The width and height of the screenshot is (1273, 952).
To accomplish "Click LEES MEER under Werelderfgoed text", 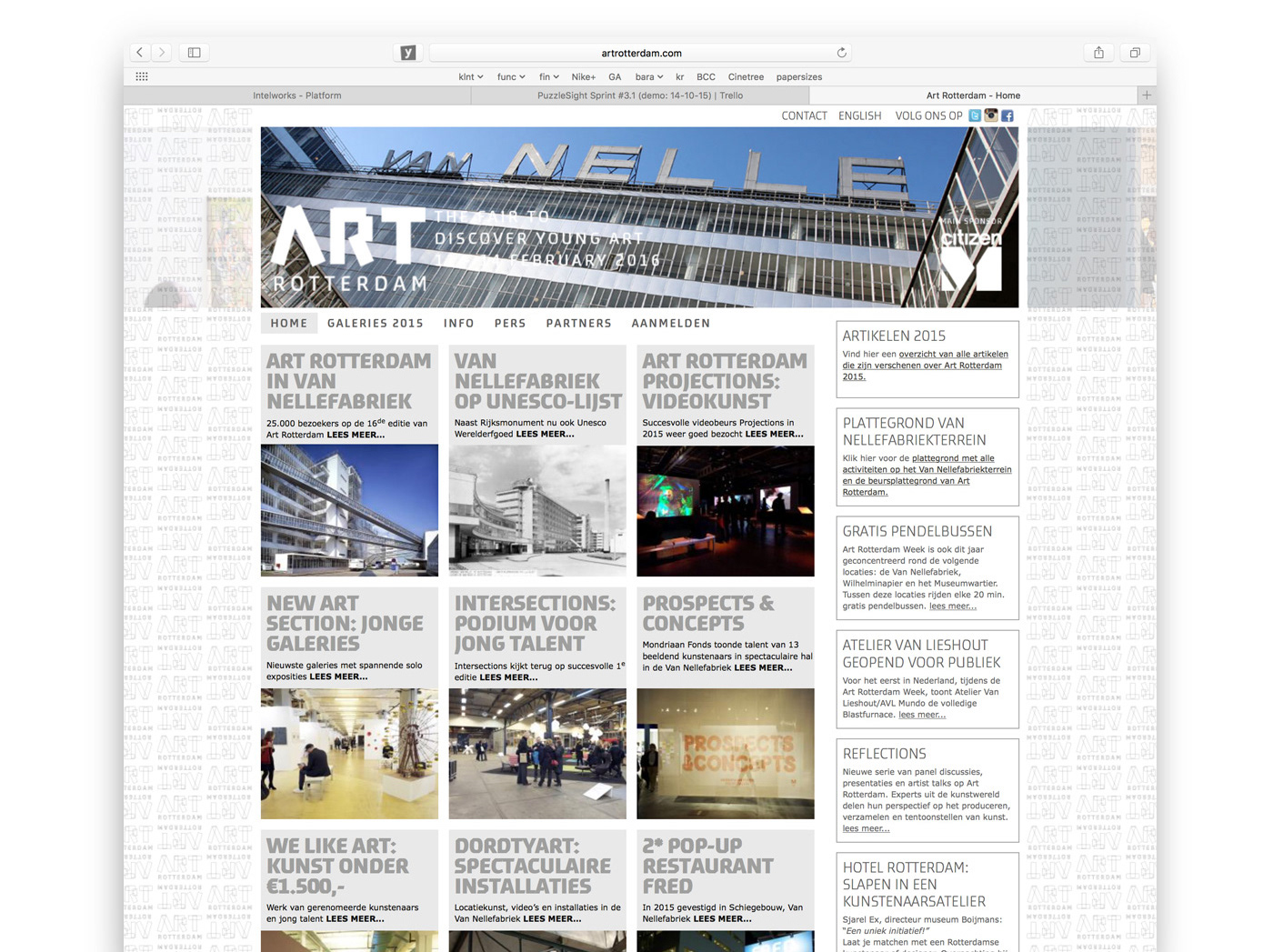I will point(546,434).
